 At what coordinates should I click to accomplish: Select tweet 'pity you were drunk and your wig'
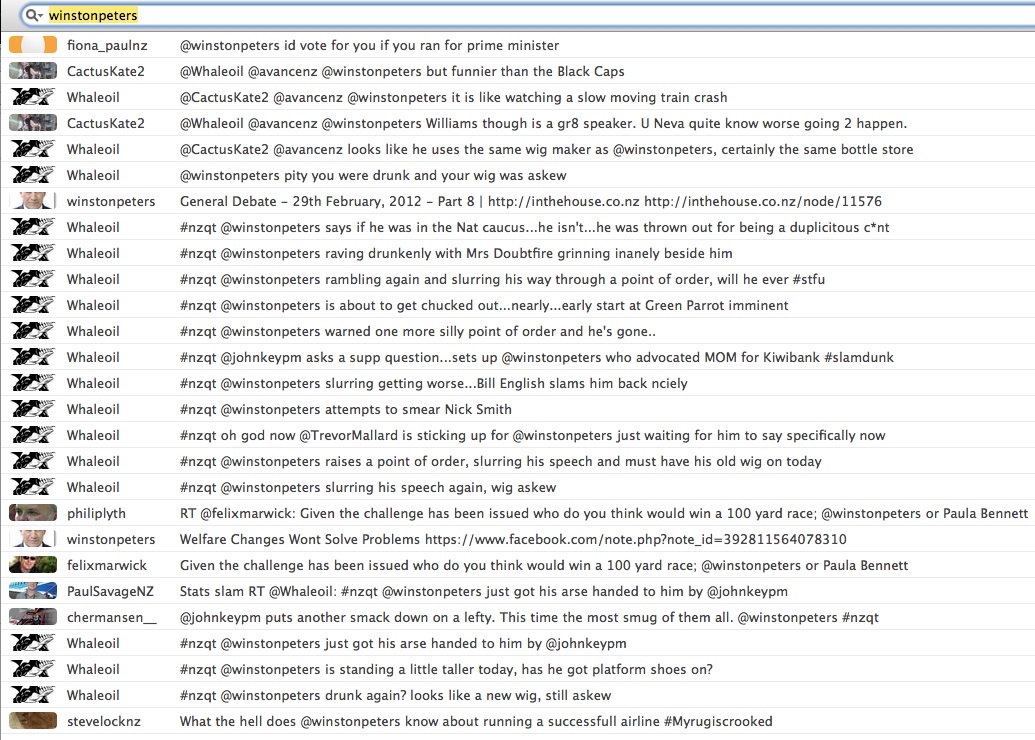point(373,176)
